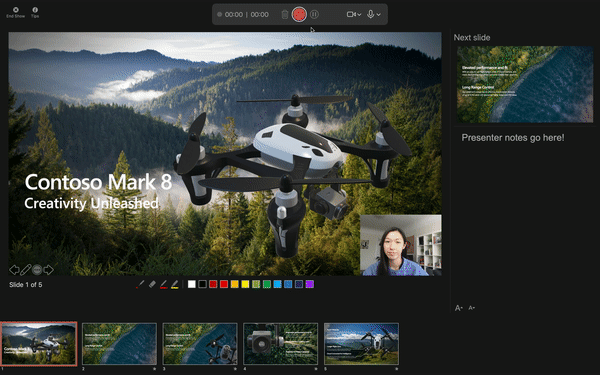
Task: Choose the orange ink color
Action: pos(235,284)
